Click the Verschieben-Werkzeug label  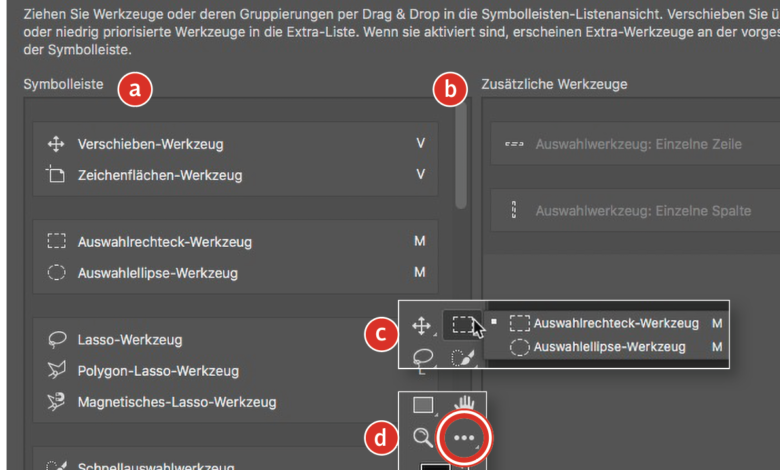click(151, 144)
